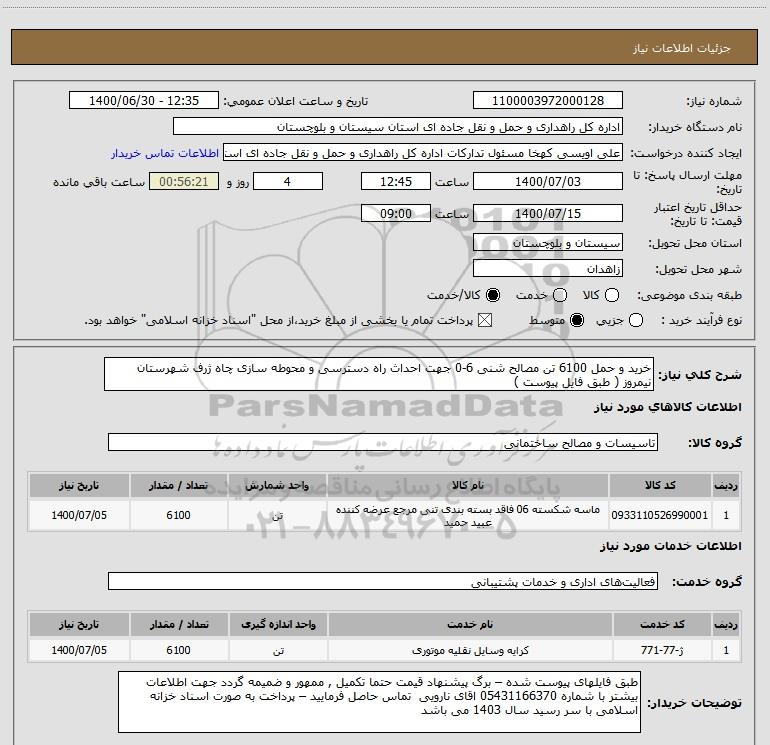Click announcement date field 1400/06/30 - 12:35

144,100
